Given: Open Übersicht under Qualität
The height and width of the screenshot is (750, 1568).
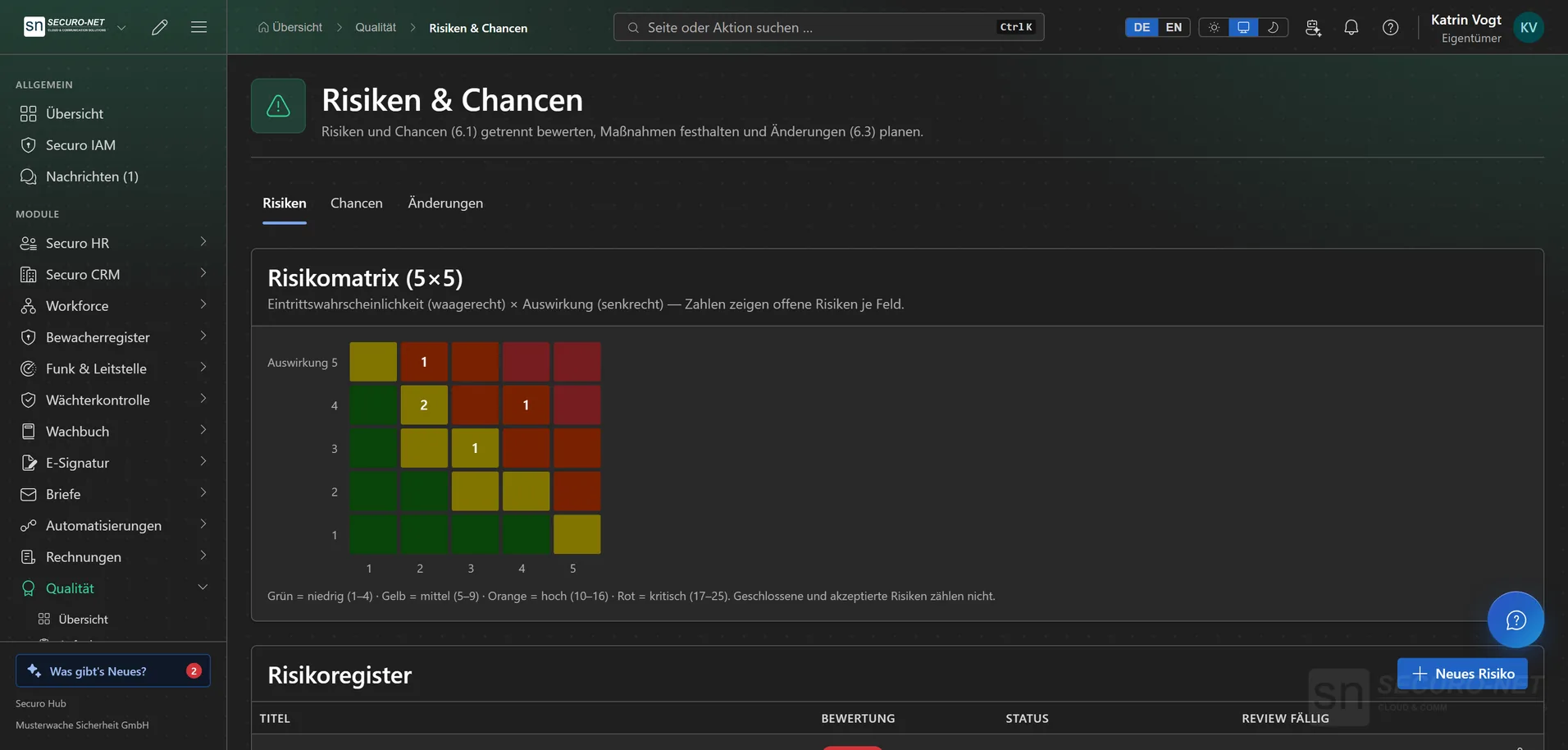Looking at the screenshot, I should tap(83, 620).
